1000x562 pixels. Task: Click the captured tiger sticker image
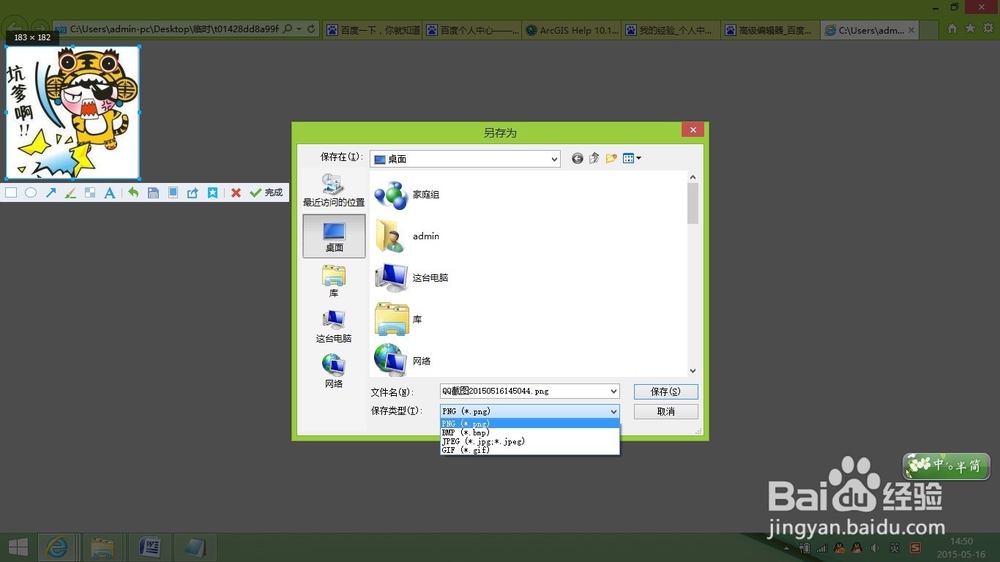[73, 112]
